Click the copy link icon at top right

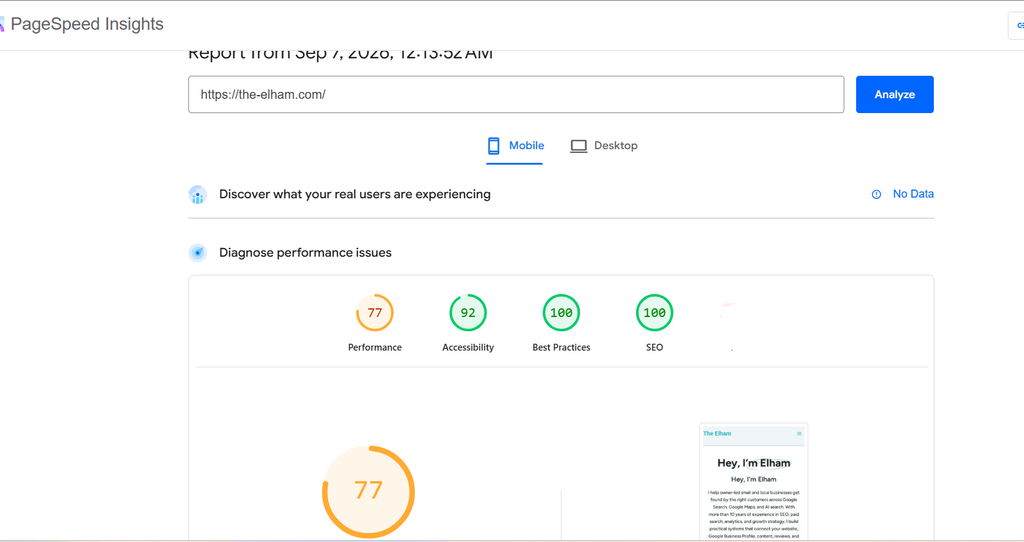1019,25
